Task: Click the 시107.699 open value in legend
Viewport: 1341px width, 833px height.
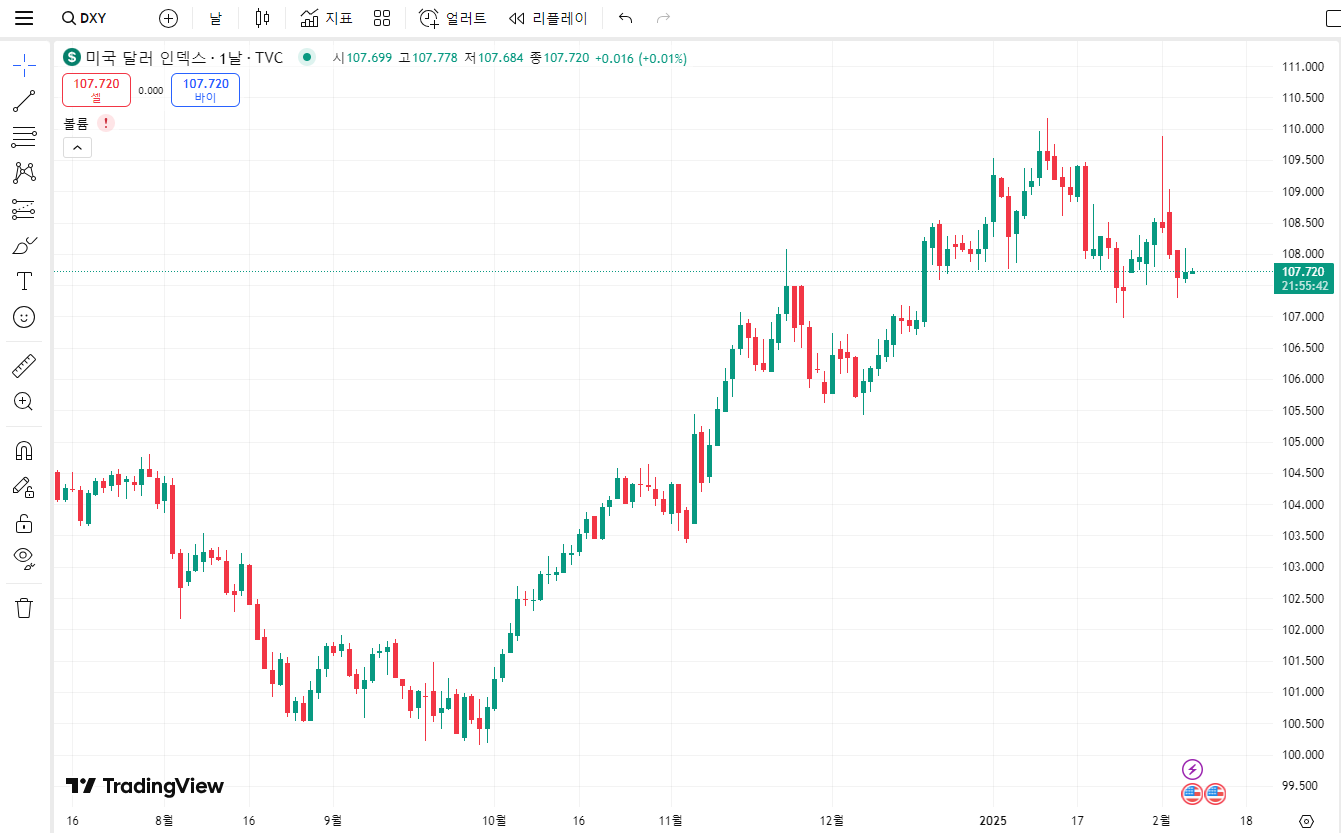Action: pyautogui.click(x=363, y=58)
